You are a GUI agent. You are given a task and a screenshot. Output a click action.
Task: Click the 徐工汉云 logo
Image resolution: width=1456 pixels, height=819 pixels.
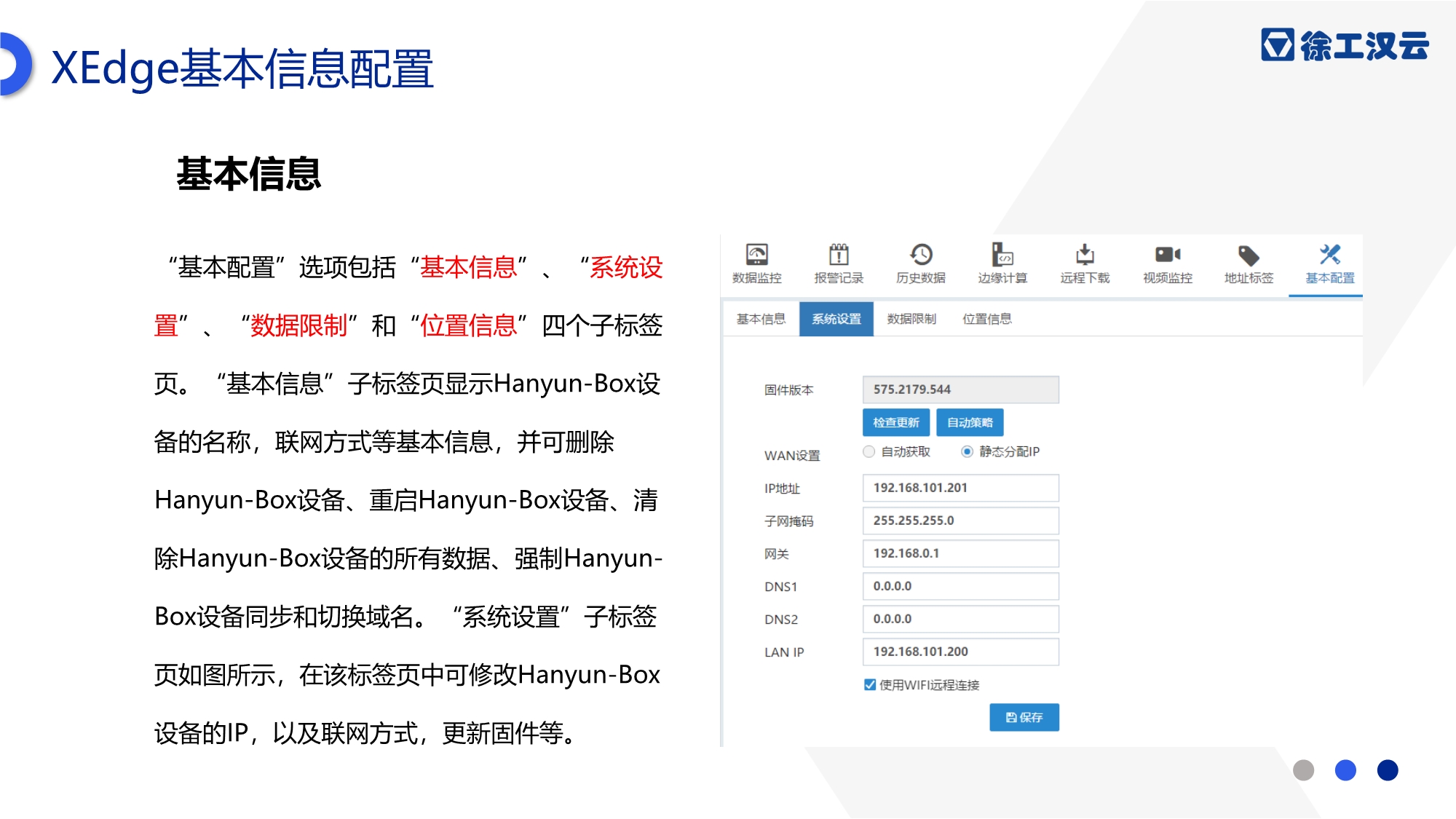coord(1345,45)
